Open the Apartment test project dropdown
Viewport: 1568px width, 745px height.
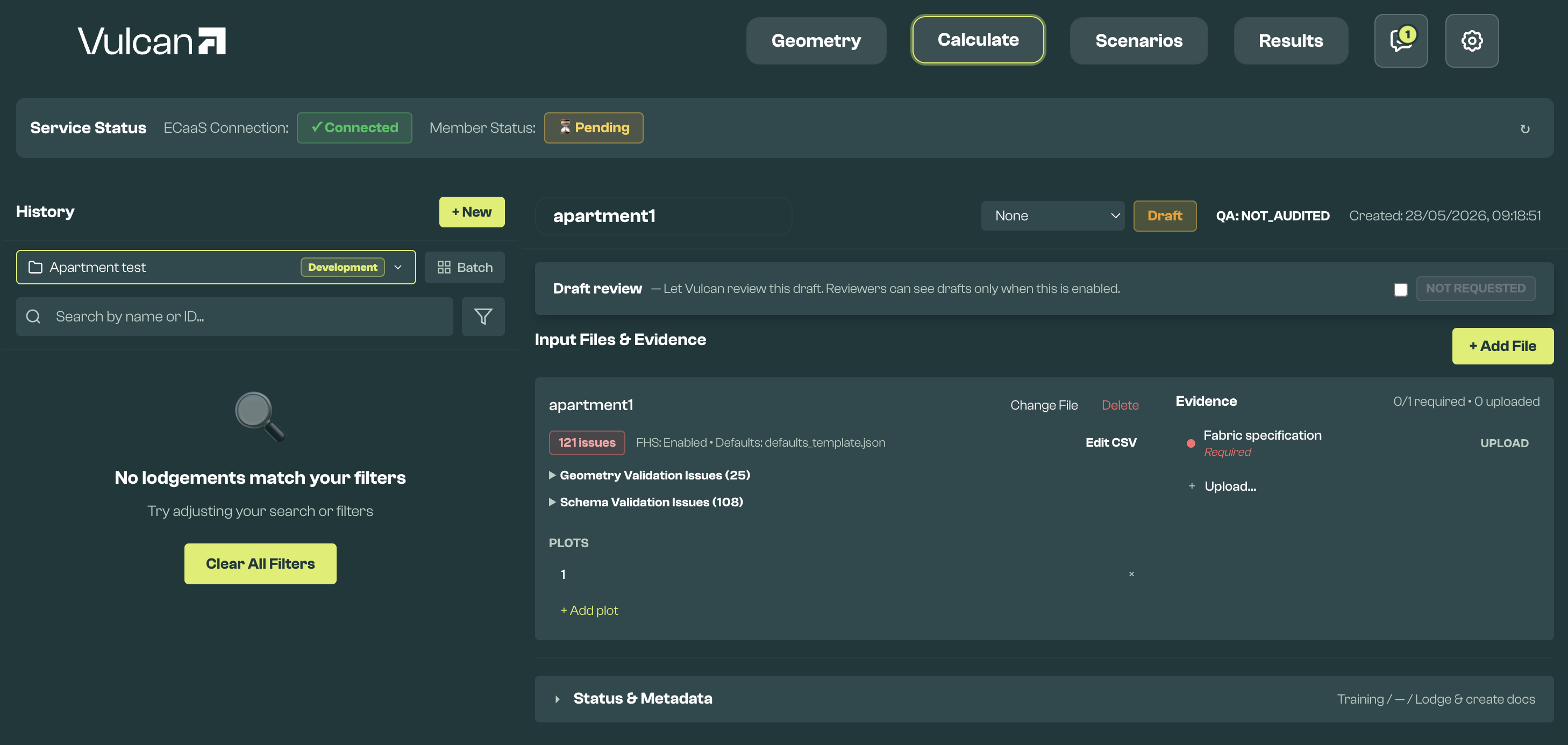216,267
